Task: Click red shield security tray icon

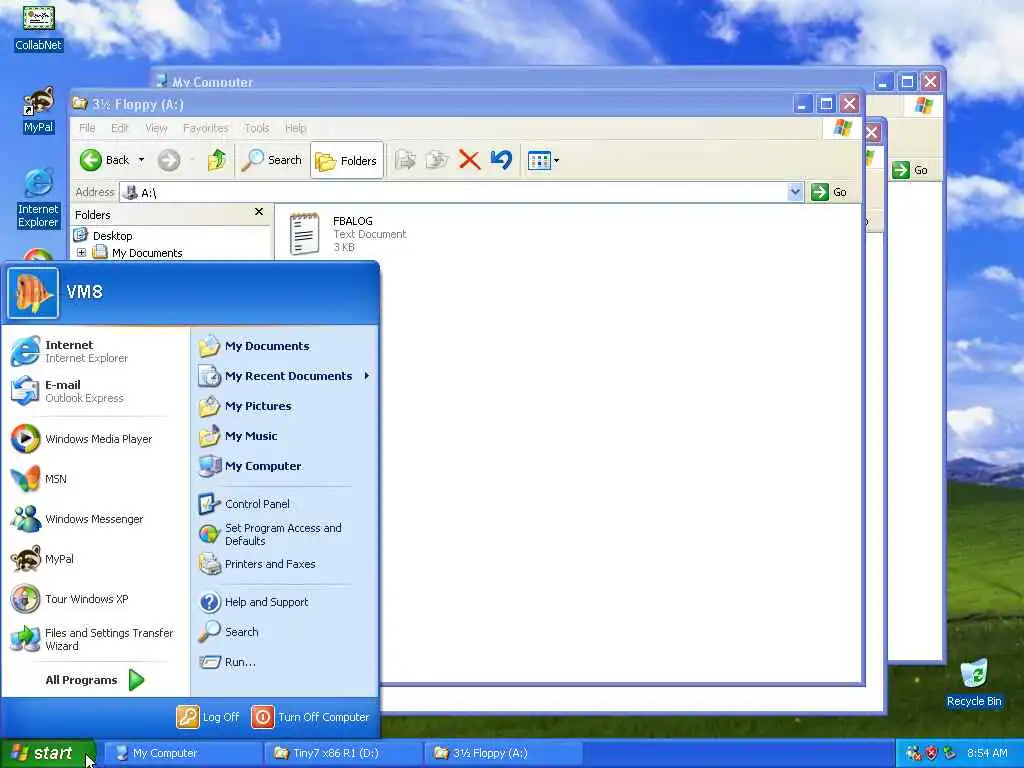Action: 931,753
